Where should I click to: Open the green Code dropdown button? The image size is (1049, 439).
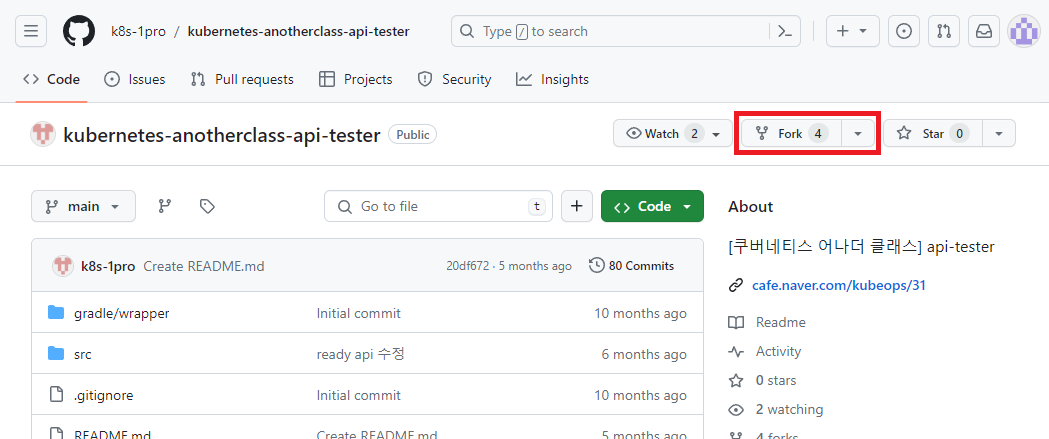click(652, 207)
